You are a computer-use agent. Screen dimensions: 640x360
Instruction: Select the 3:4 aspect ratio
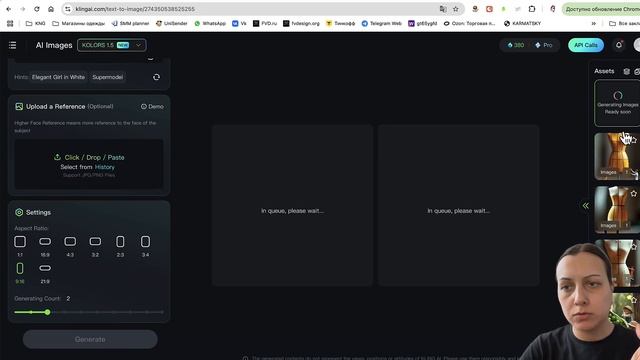click(145, 246)
